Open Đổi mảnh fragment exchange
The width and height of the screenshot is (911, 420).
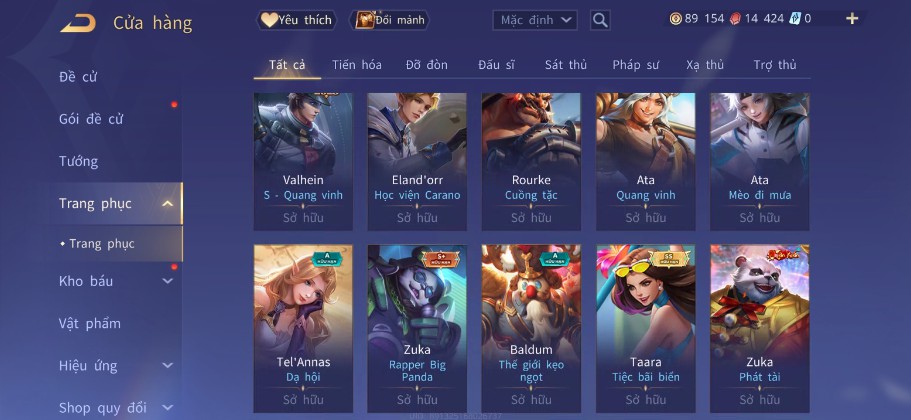[x=389, y=20]
